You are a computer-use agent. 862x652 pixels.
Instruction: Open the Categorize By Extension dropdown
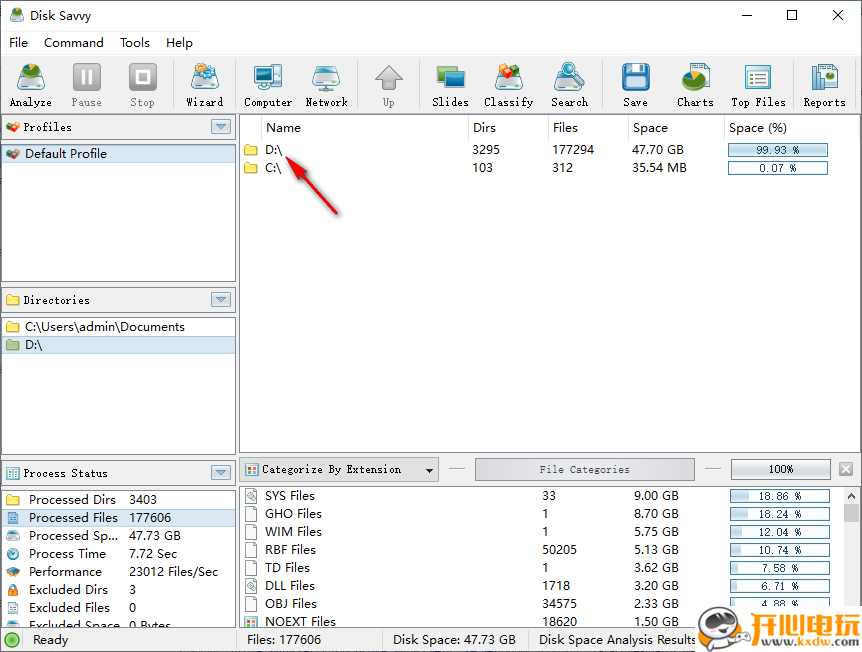[x=430, y=470]
